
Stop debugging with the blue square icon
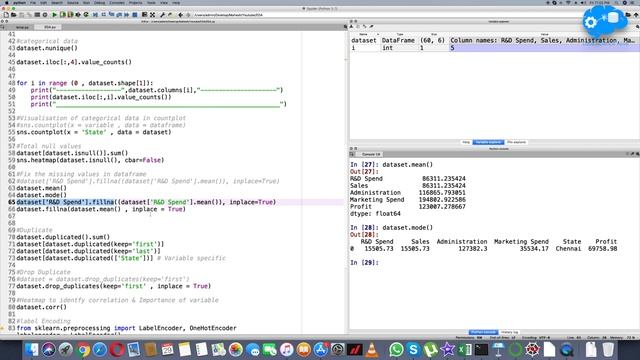(135, 15)
